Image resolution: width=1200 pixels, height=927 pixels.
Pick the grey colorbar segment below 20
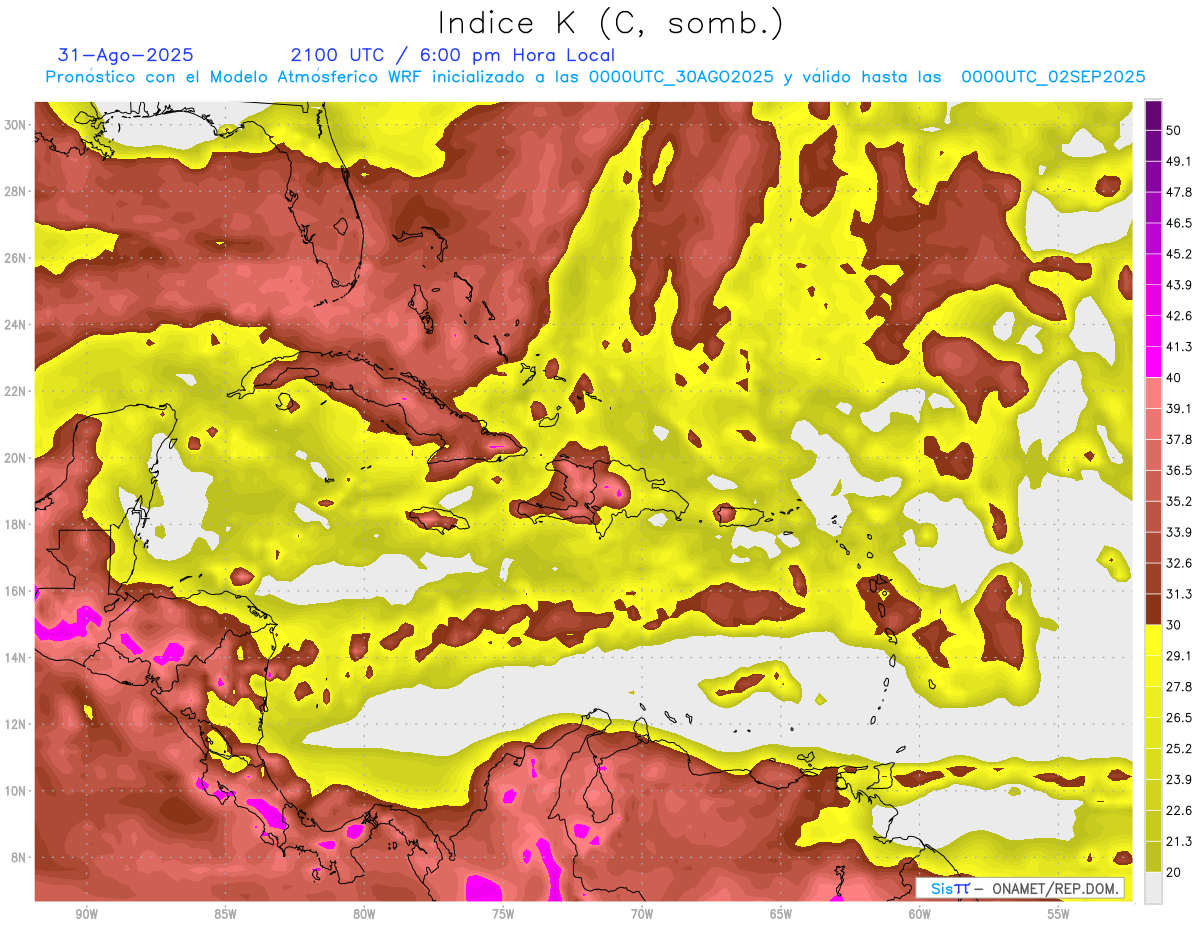pos(1153,888)
